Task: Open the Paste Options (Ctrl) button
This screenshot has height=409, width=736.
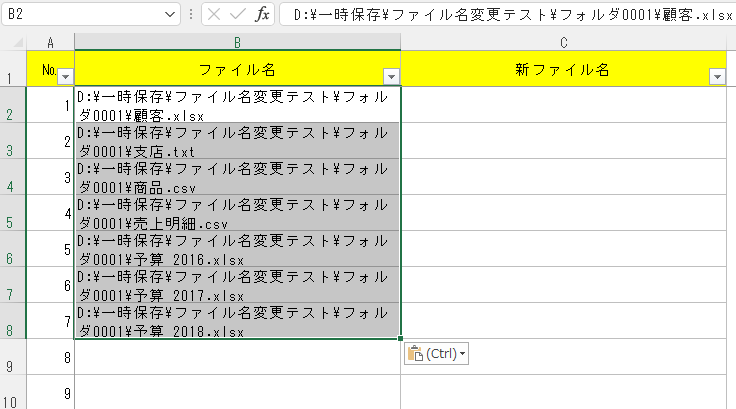Action: pyautogui.click(x=437, y=354)
